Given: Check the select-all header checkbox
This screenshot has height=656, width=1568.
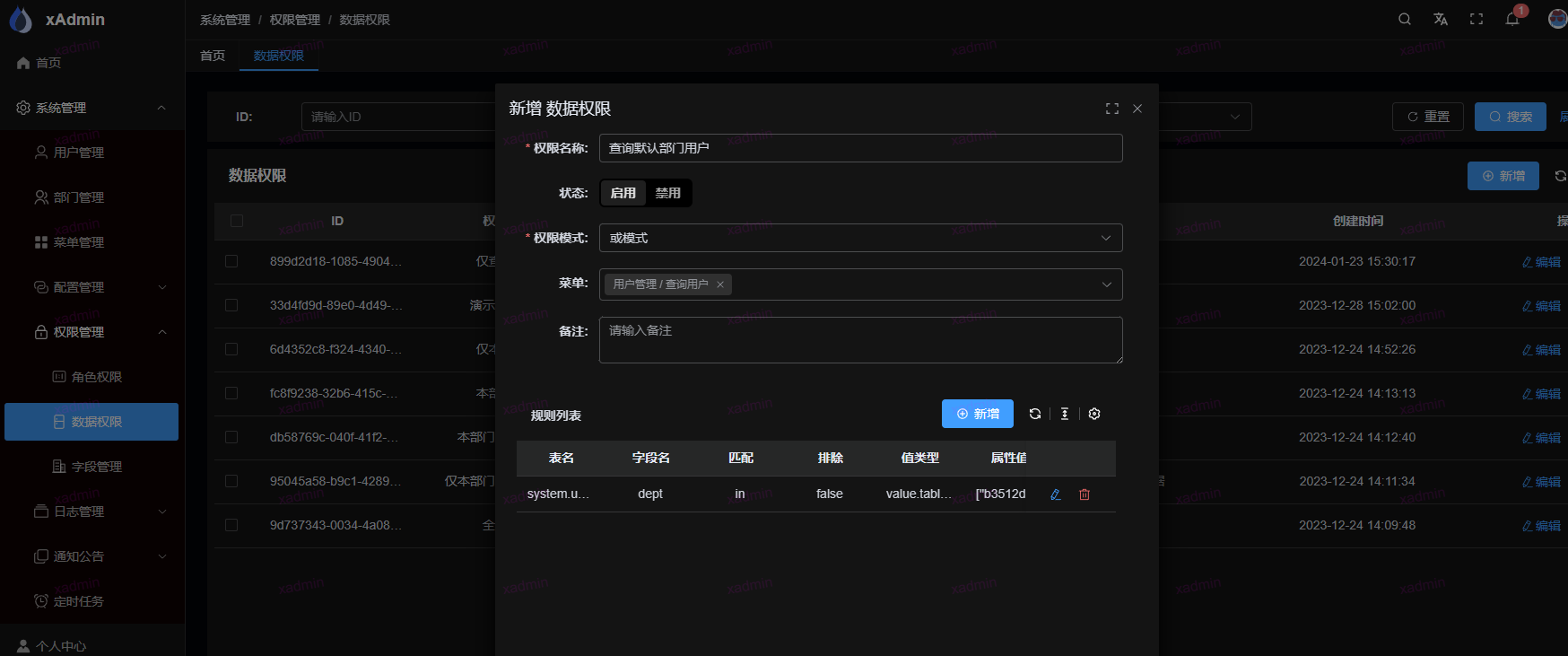Looking at the screenshot, I should tap(237, 221).
